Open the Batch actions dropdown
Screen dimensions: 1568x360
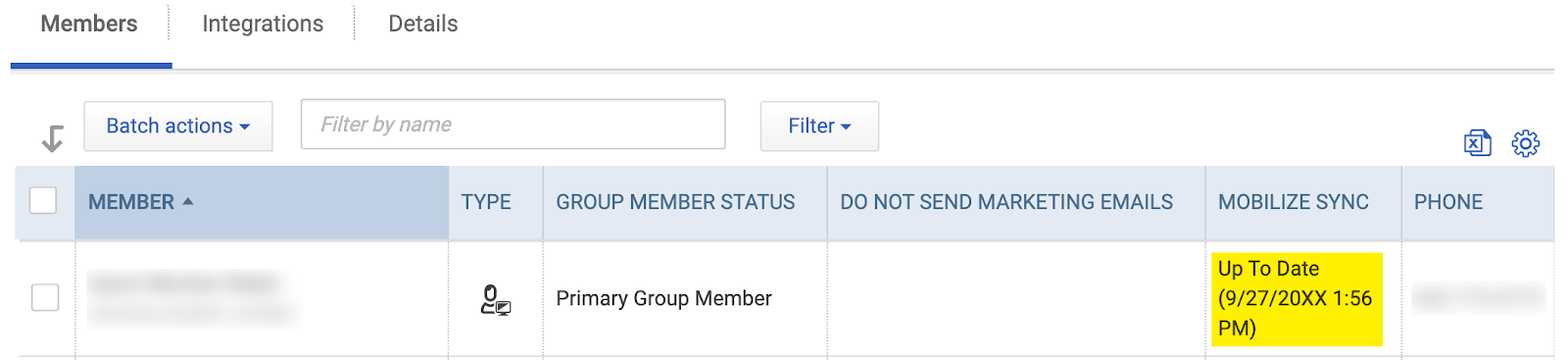(x=178, y=126)
